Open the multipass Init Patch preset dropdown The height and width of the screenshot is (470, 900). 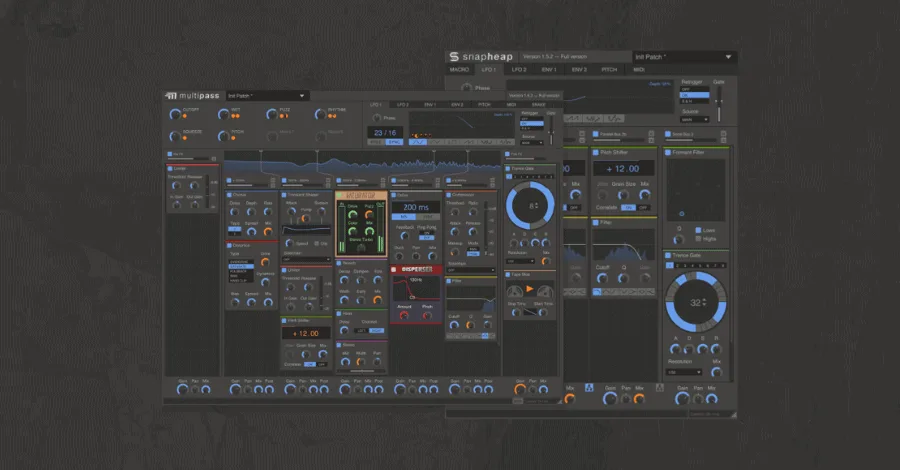click(x=266, y=96)
